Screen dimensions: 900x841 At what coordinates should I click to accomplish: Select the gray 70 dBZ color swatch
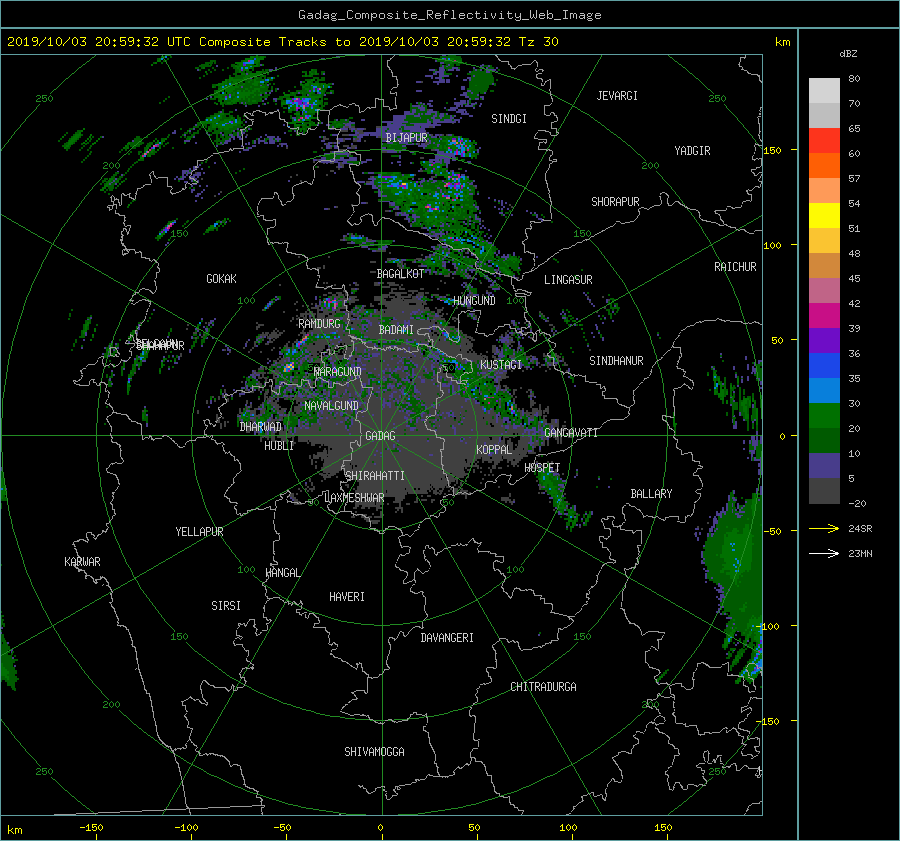[824, 91]
